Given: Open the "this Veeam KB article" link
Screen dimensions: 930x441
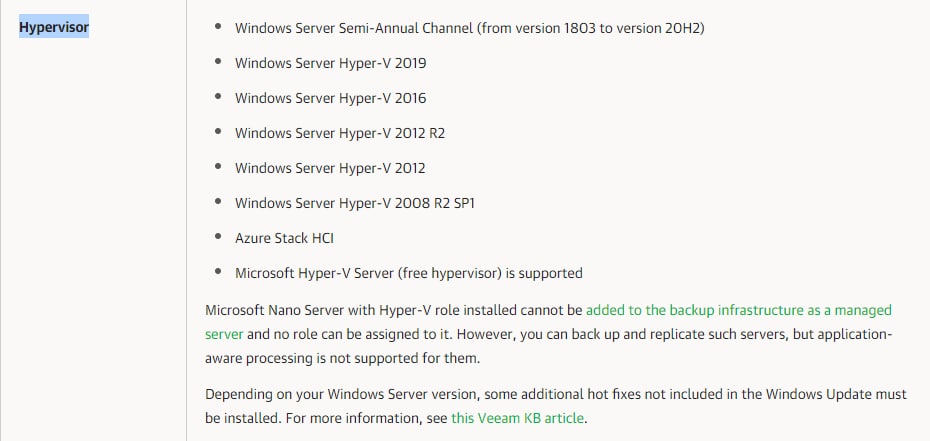Looking at the screenshot, I should [x=517, y=417].
